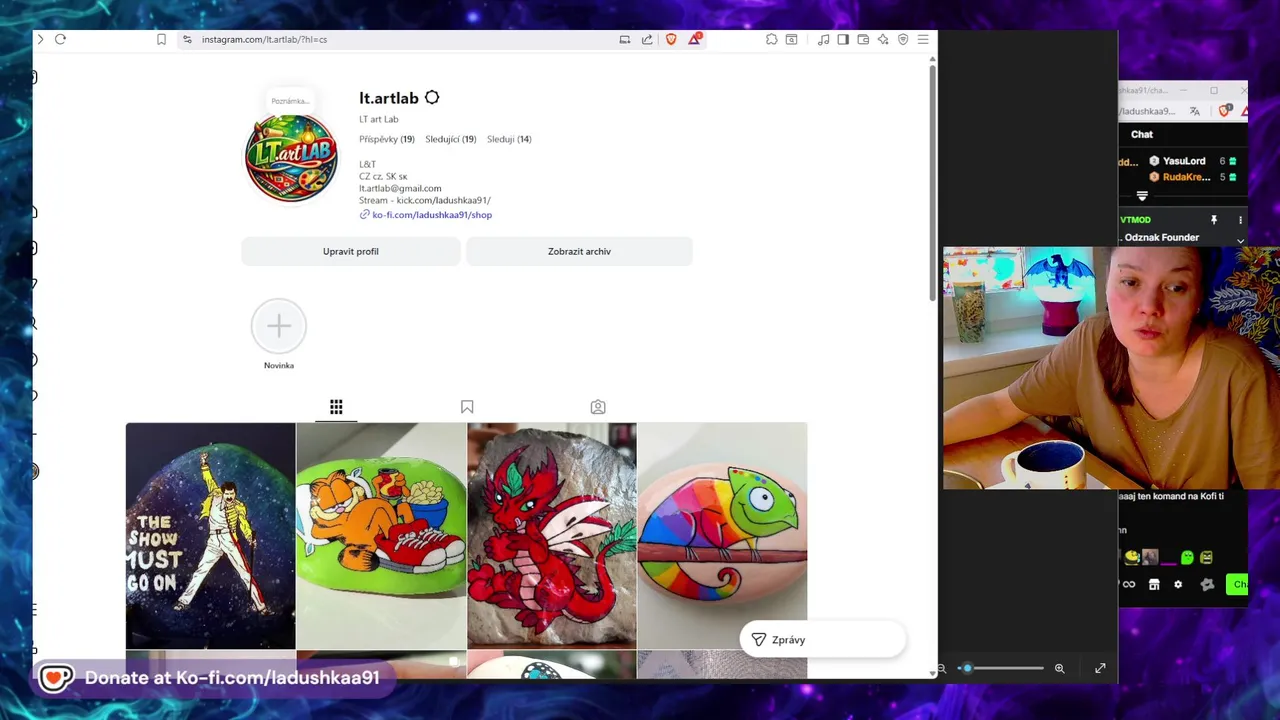Open the share page icon in address bar
Viewport: 1280px width, 720px height.
(647, 39)
